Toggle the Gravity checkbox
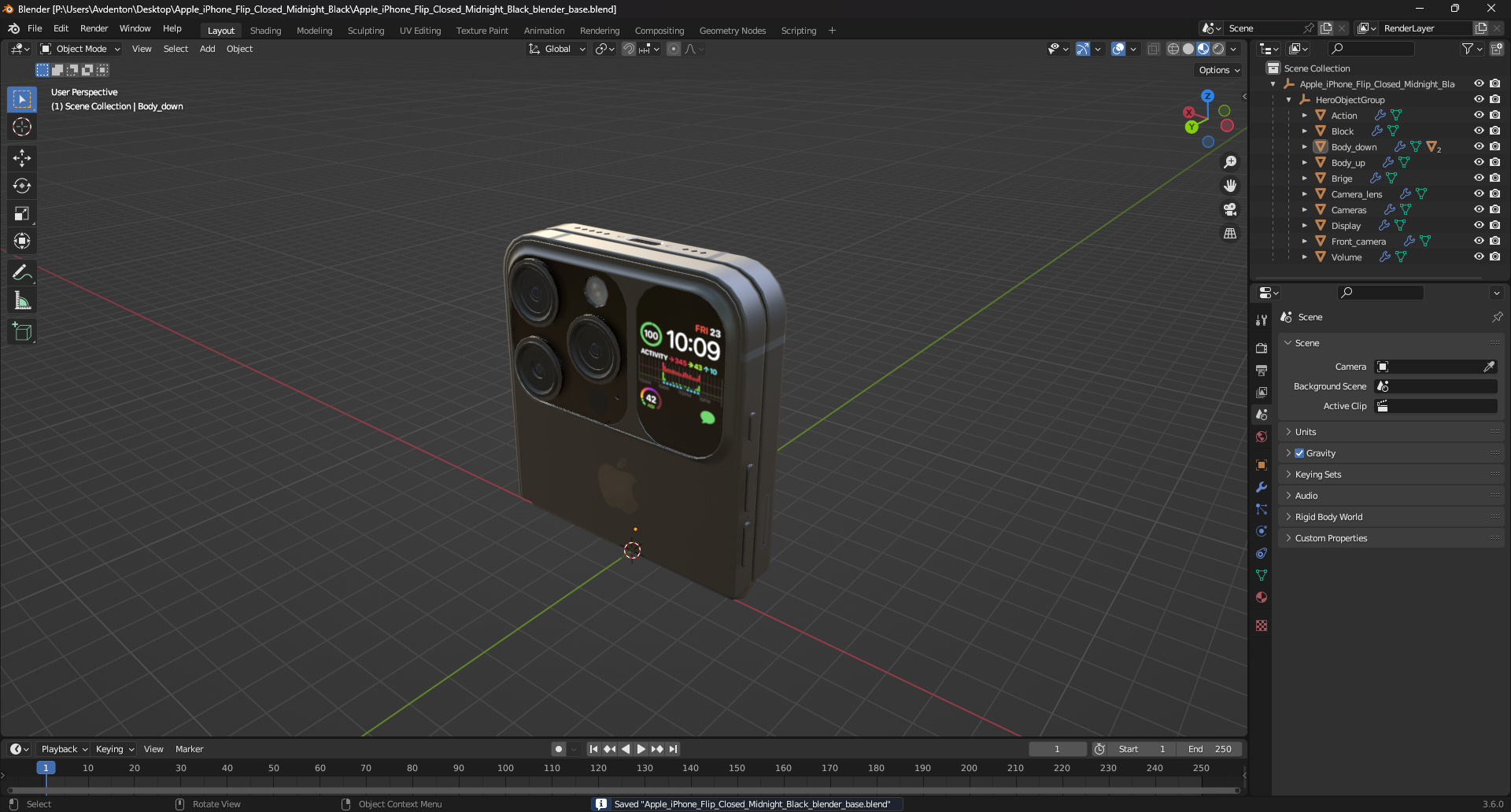Image resolution: width=1511 pixels, height=812 pixels. (1299, 453)
